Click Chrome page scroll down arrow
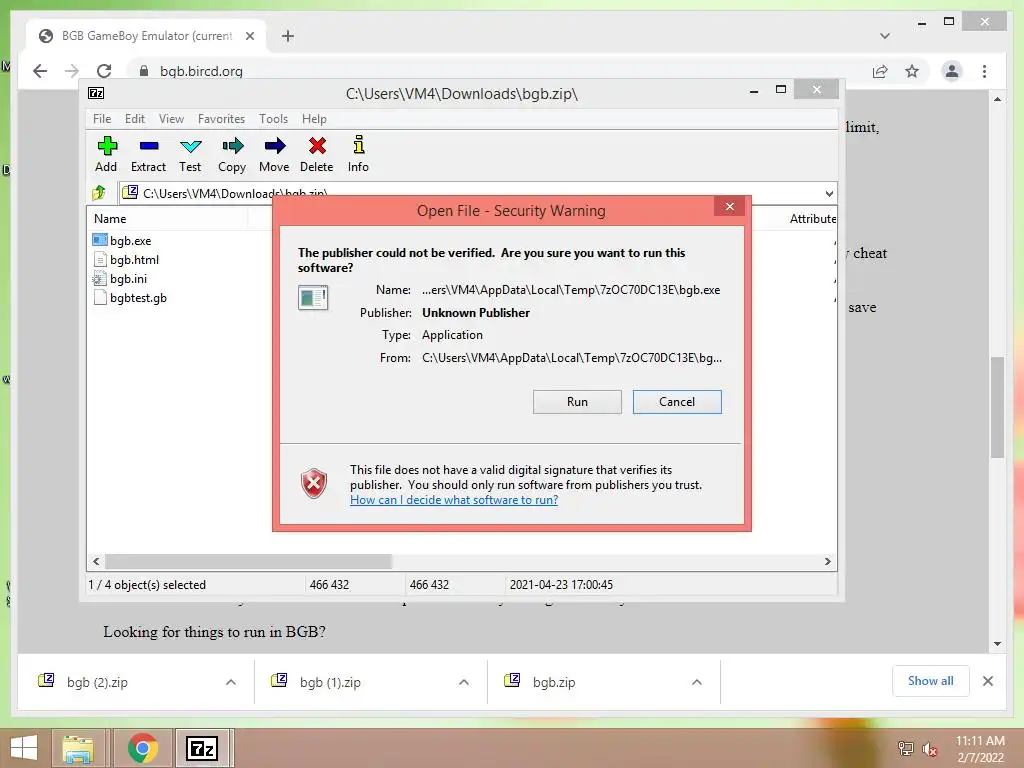1024x768 pixels. pyautogui.click(x=997, y=644)
